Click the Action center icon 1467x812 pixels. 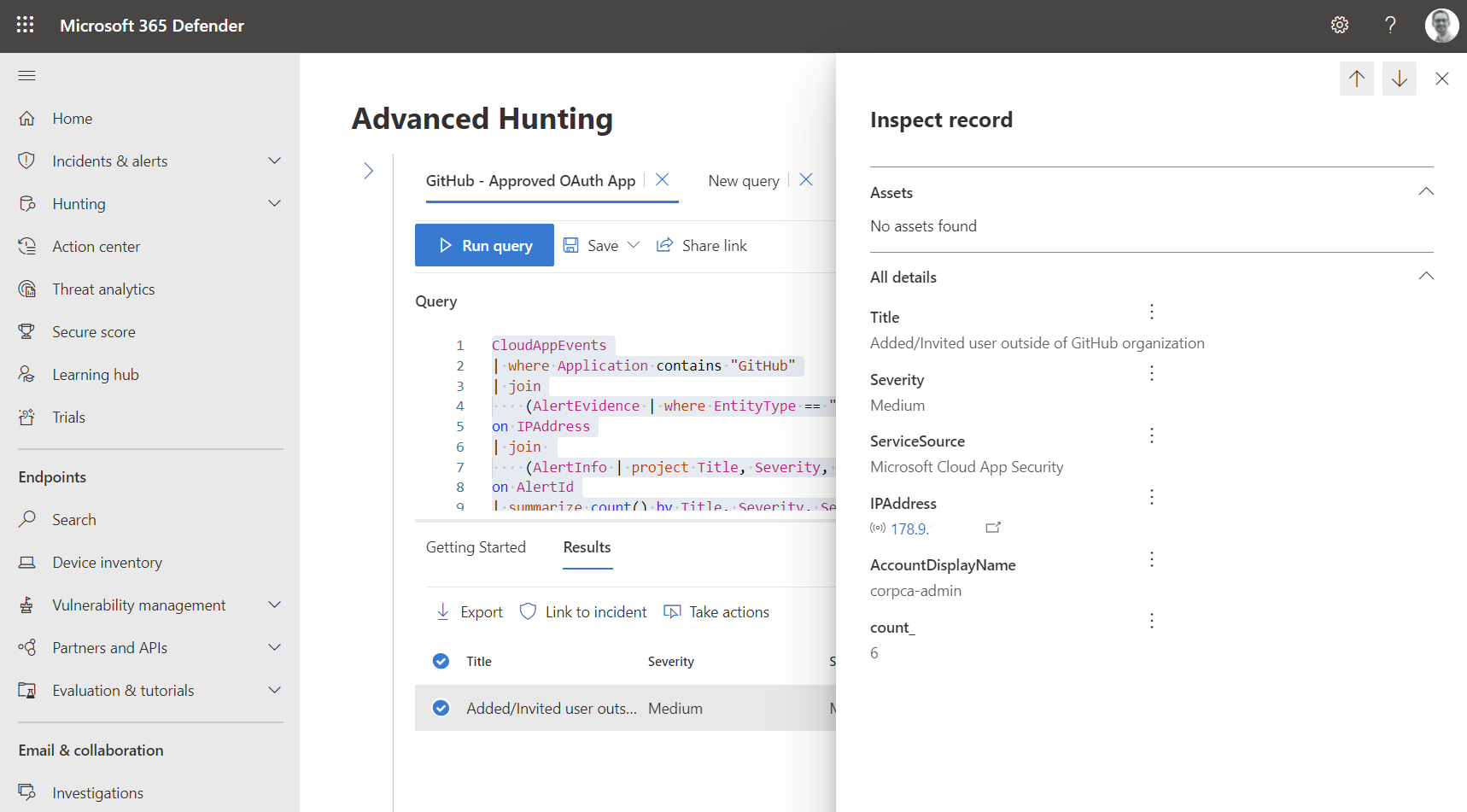pyautogui.click(x=27, y=246)
